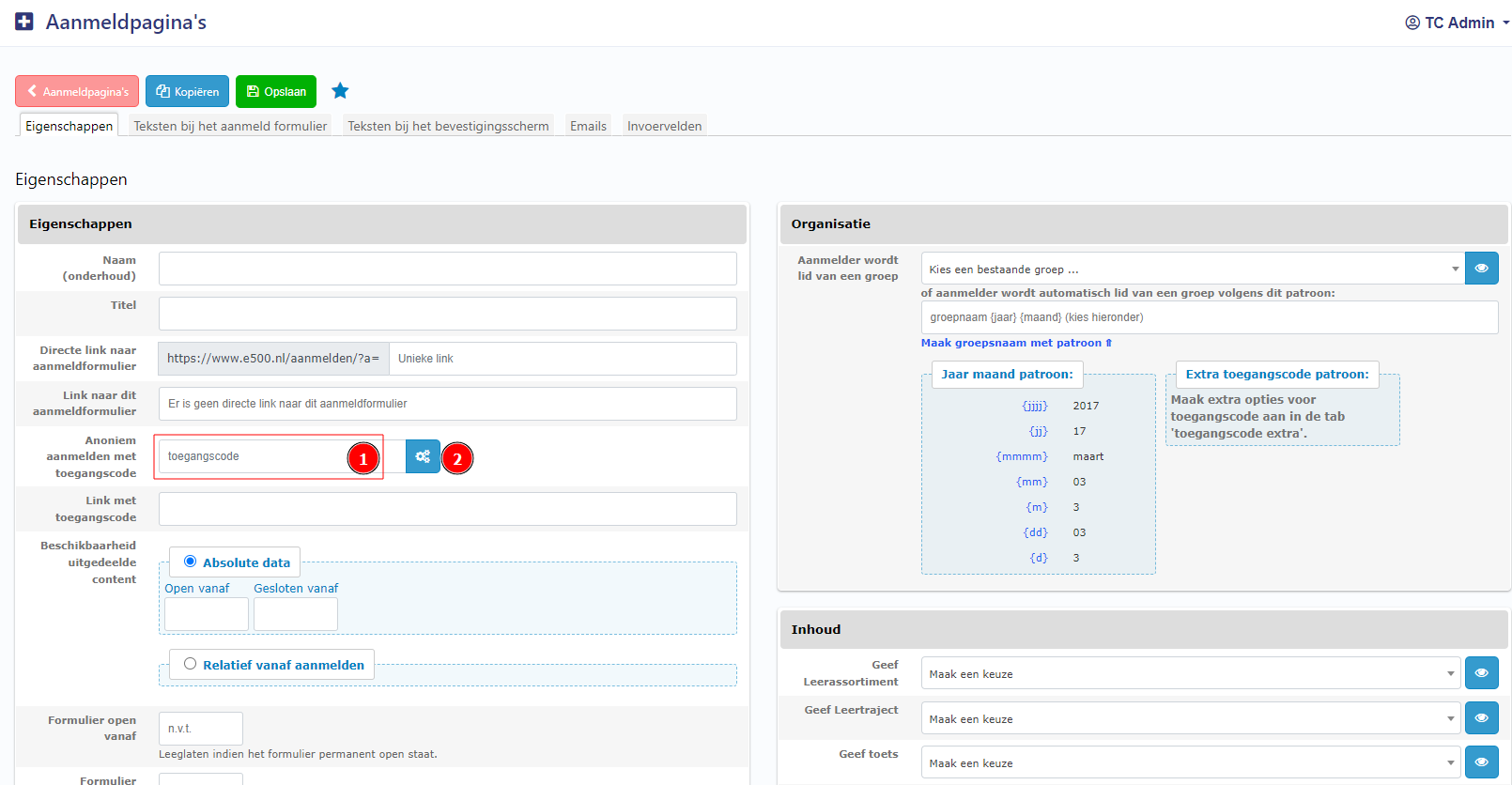The height and width of the screenshot is (785, 1512).
Task: Open the 'Kies een bestaande groep' dropdown
Action: click(x=1191, y=269)
